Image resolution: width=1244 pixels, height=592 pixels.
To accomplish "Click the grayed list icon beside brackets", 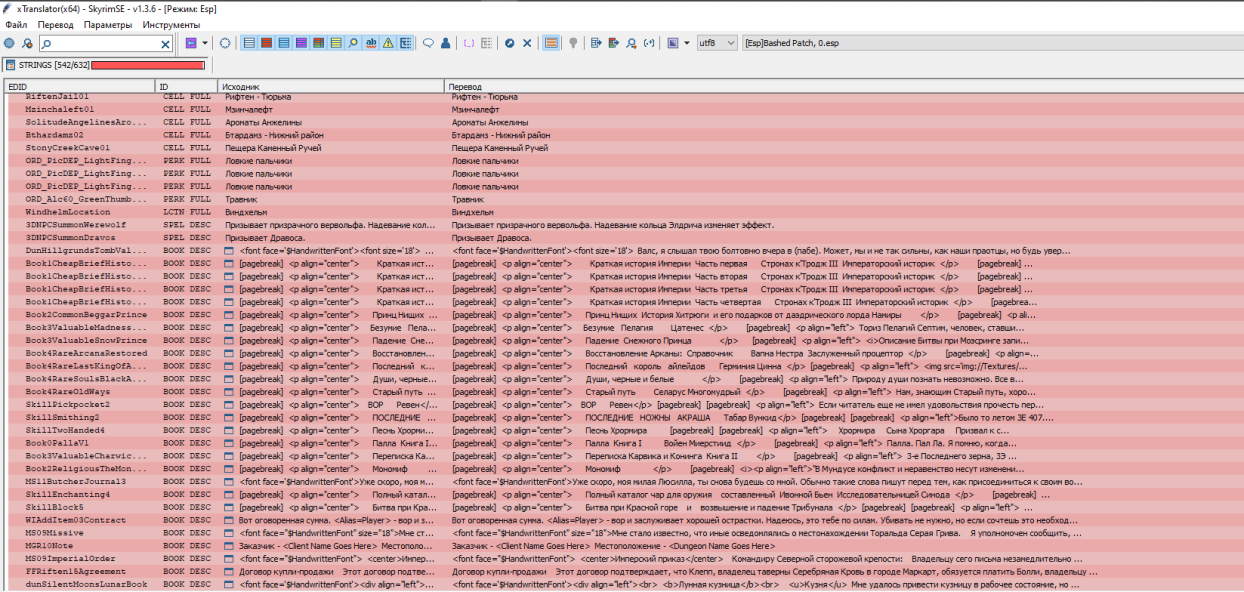I will pyautogui.click(x=487, y=43).
